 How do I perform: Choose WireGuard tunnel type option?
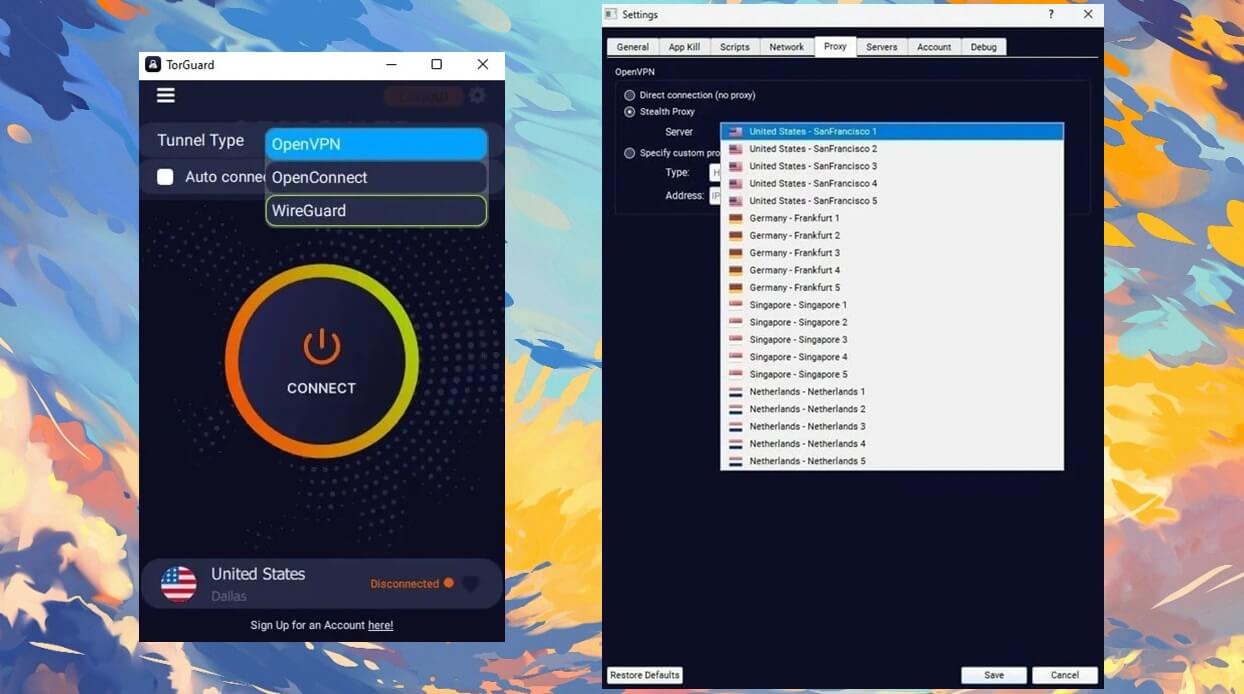[x=376, y=210]
